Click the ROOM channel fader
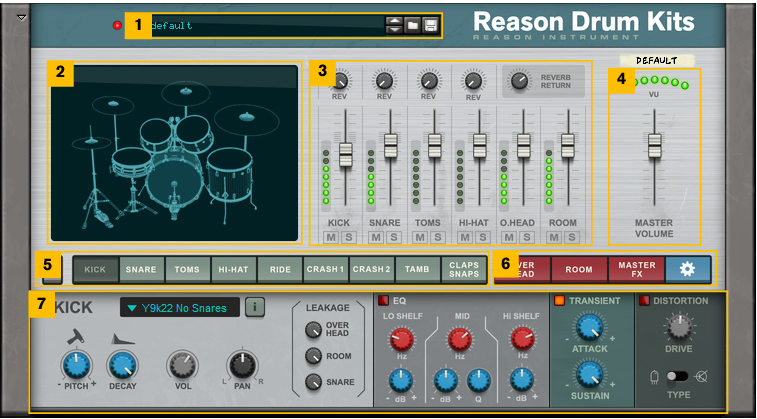Screen dimensions: 757x419 (x=568, y=145)
